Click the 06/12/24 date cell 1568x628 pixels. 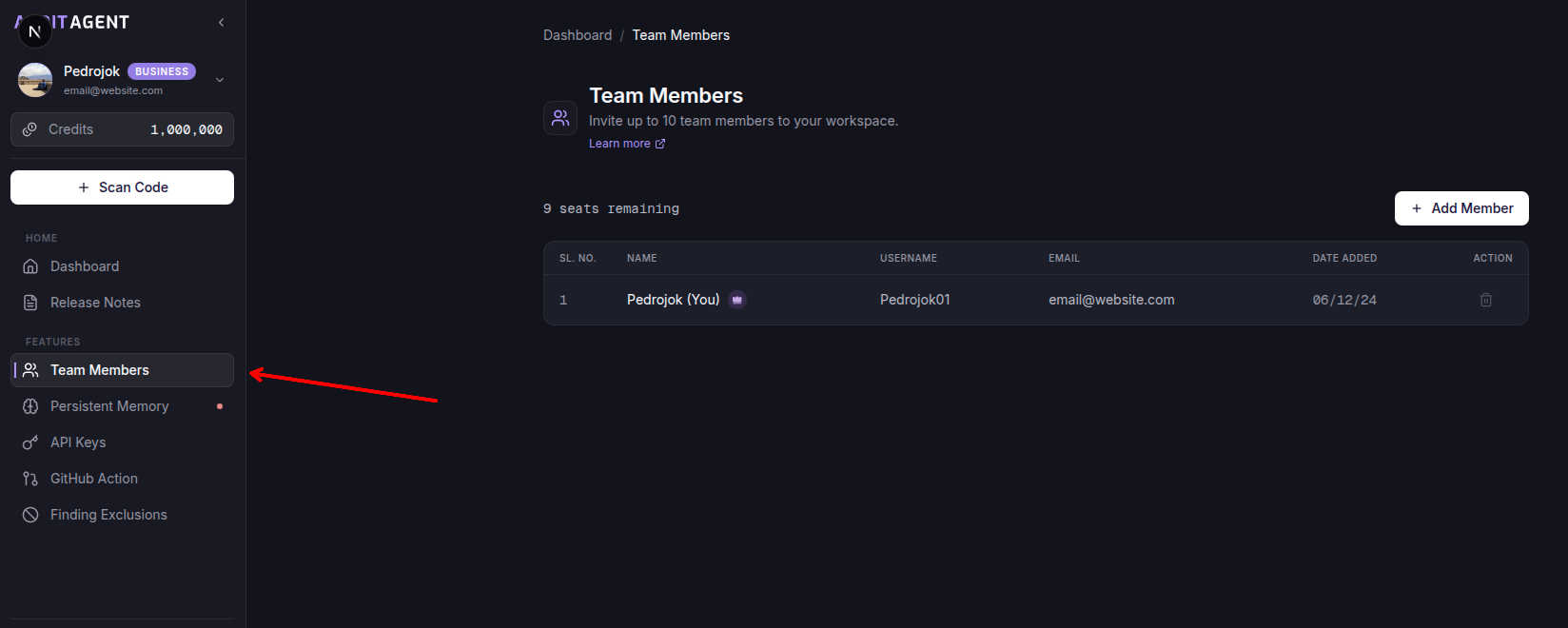tap(1344, 300)
